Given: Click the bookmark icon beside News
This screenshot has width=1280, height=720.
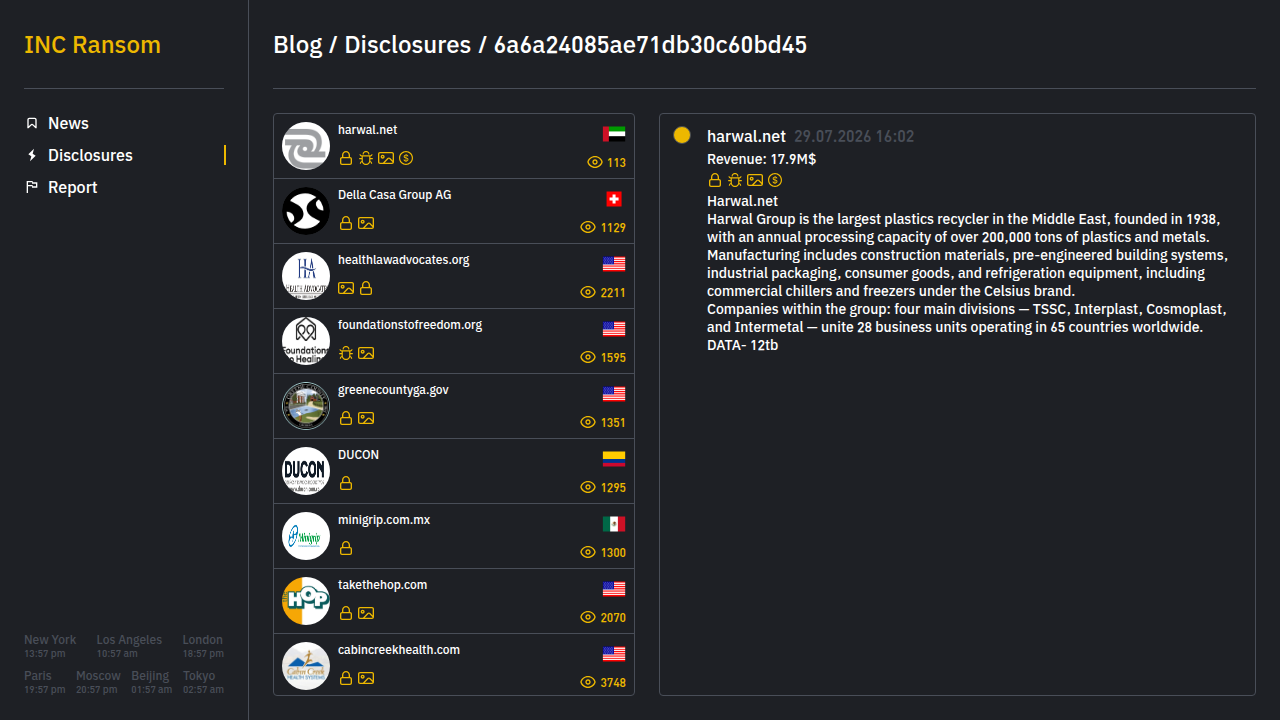Looking at the screenshot, I should pos(32,123).
